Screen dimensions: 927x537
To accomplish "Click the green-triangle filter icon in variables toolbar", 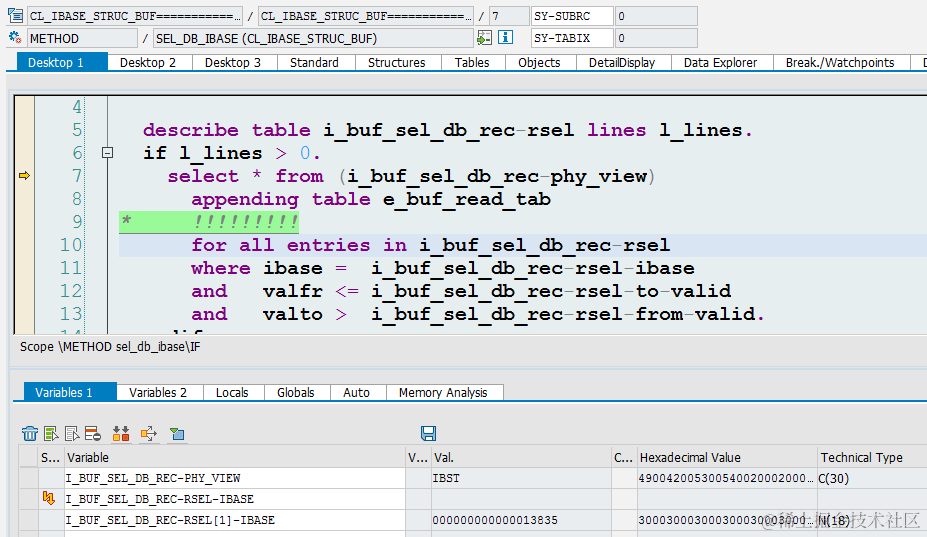I will point(177,434).
